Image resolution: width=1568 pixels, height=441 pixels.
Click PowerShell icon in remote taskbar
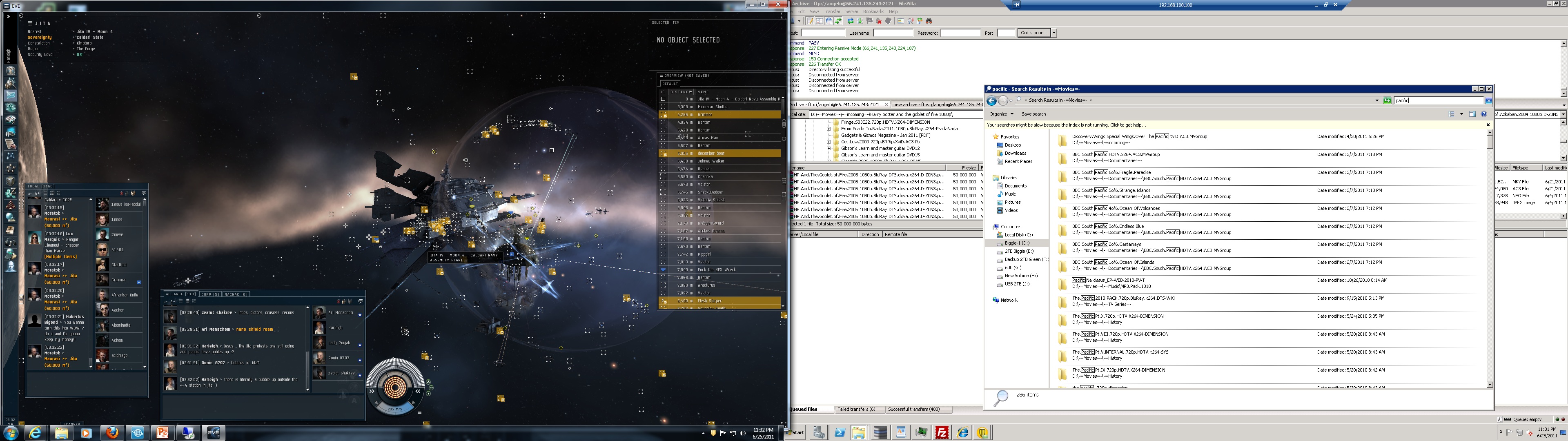pyautogui.click(x=840, y=432)
